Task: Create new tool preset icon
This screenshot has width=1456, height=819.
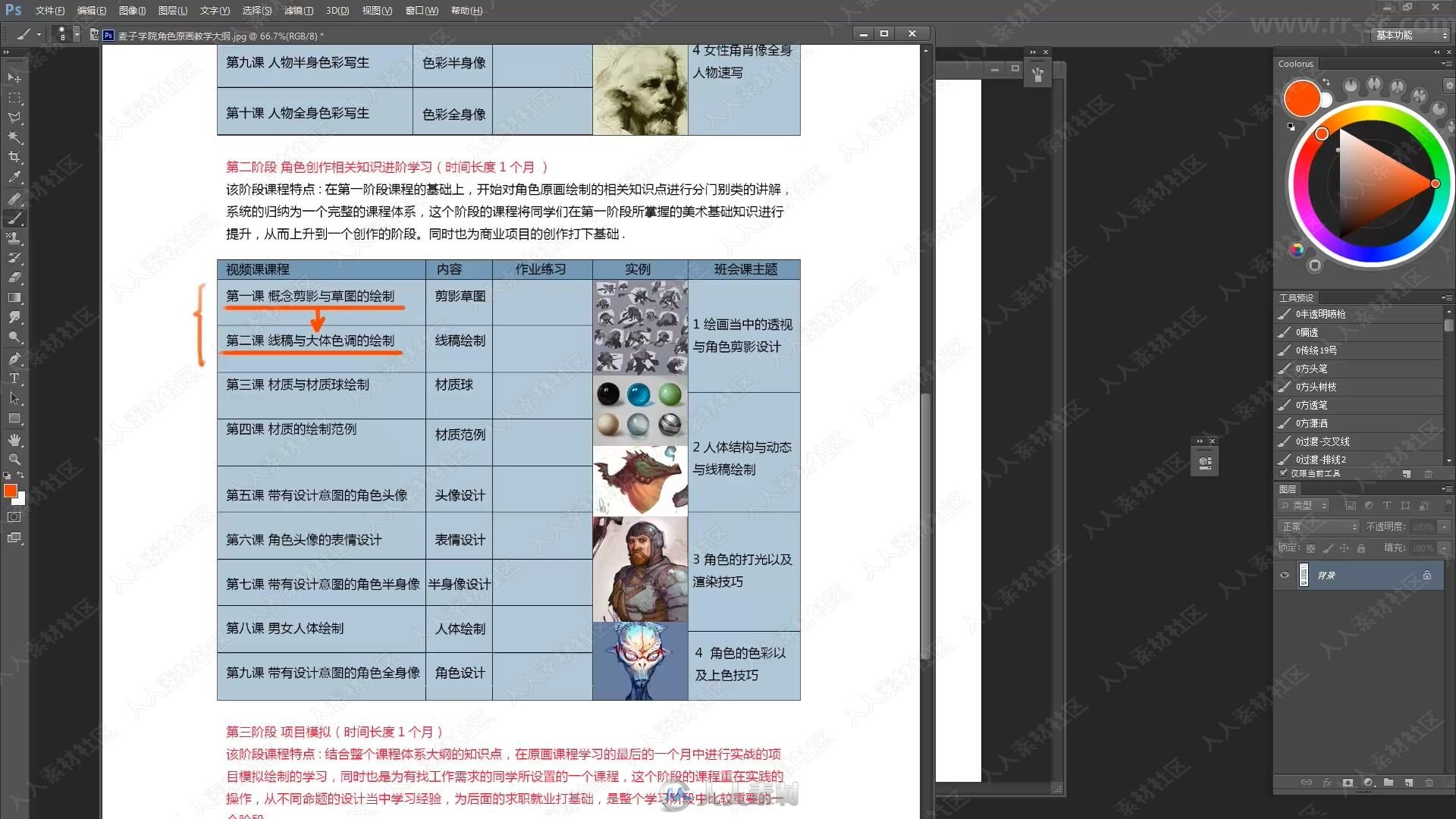Action: [1407, 474]
